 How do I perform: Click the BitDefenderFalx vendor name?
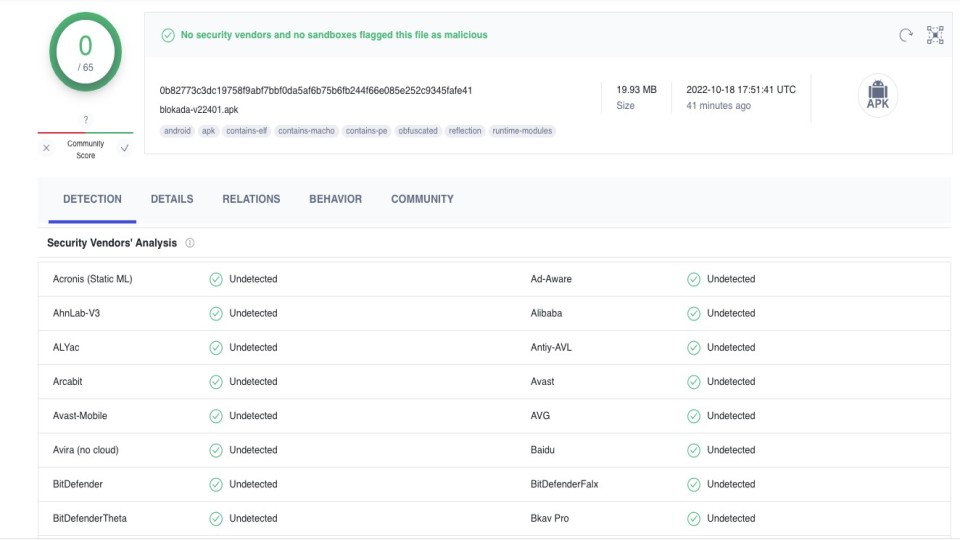tap(564, 484)
